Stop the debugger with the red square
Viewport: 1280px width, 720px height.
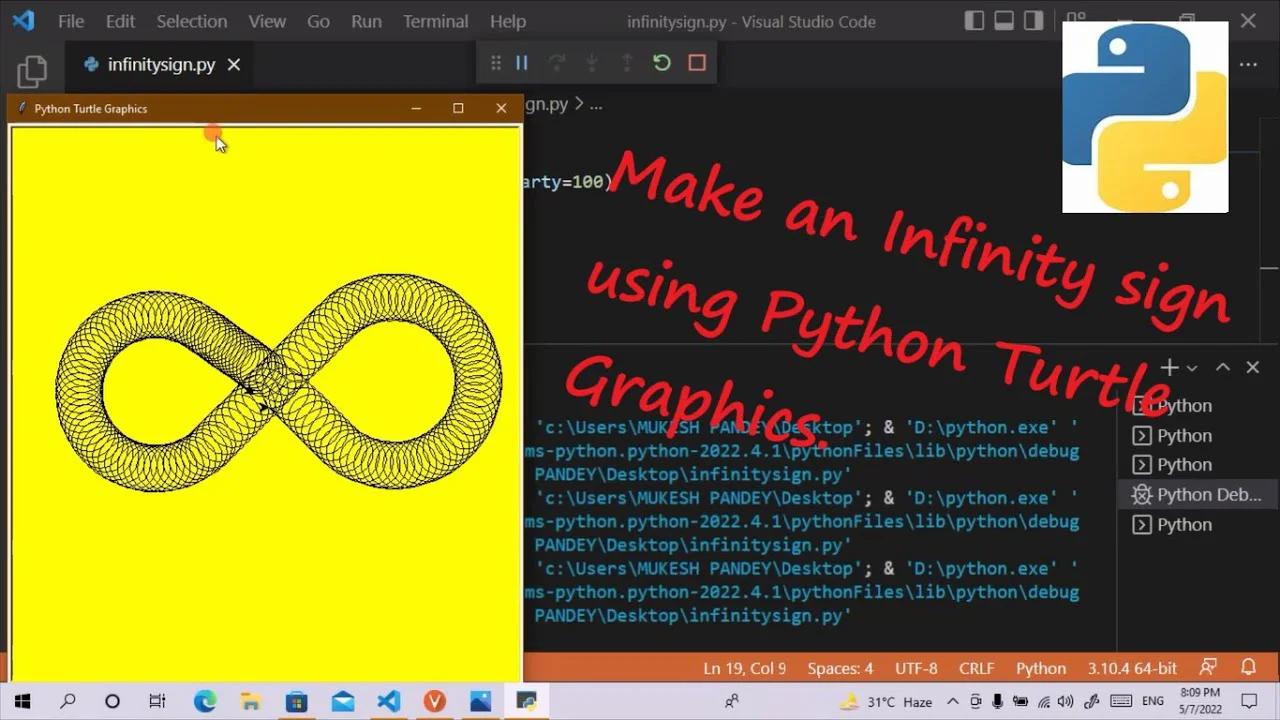click(x=696, y=62)
